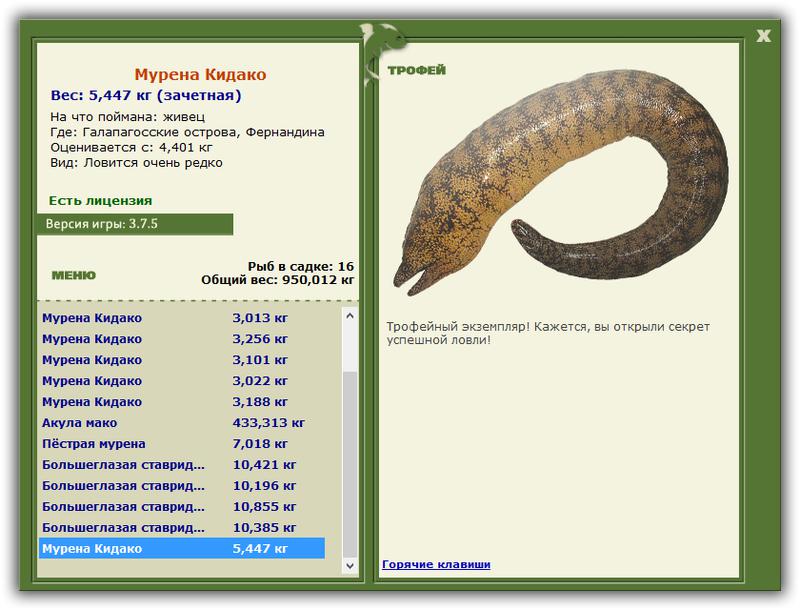The height and width of the screenshot is (610, 800).
Task: Select Большеглазая ставрида 10,196 кг row
Action: click(182, 486)
